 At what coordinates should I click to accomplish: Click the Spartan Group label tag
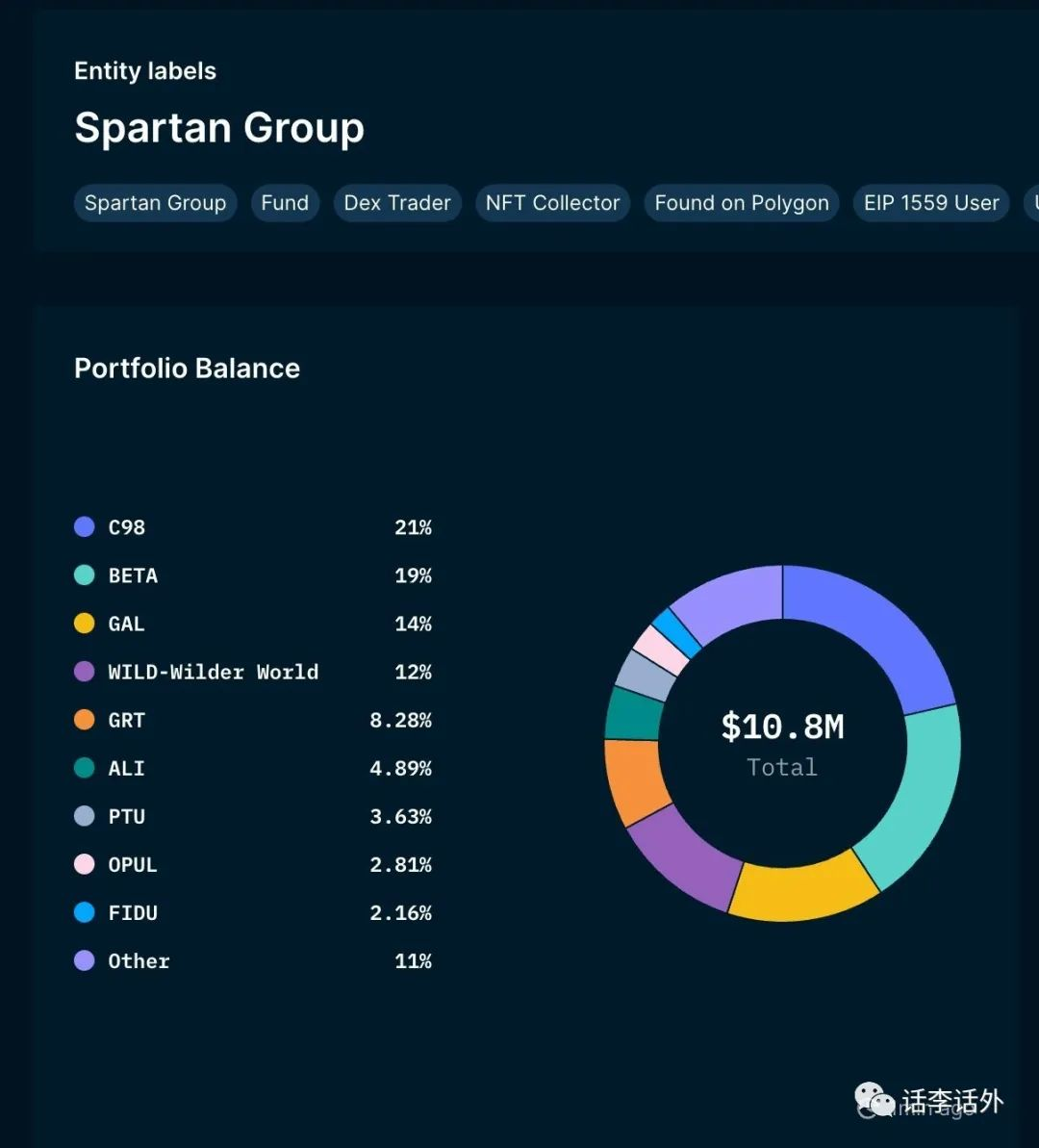pyautogui.click(x=155, y=203)
